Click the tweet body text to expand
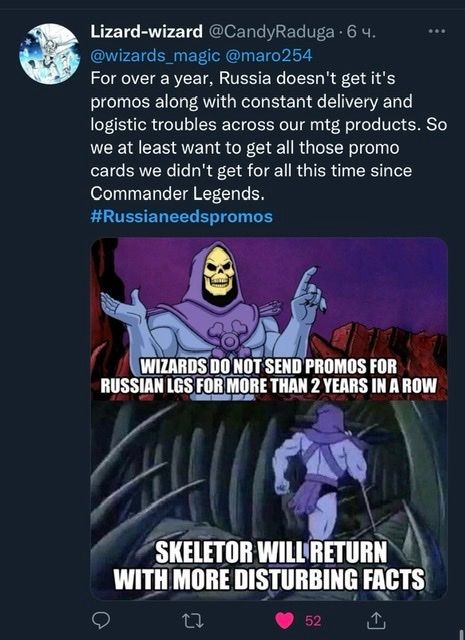Screen dimensions: 465x640 point(269,136)
